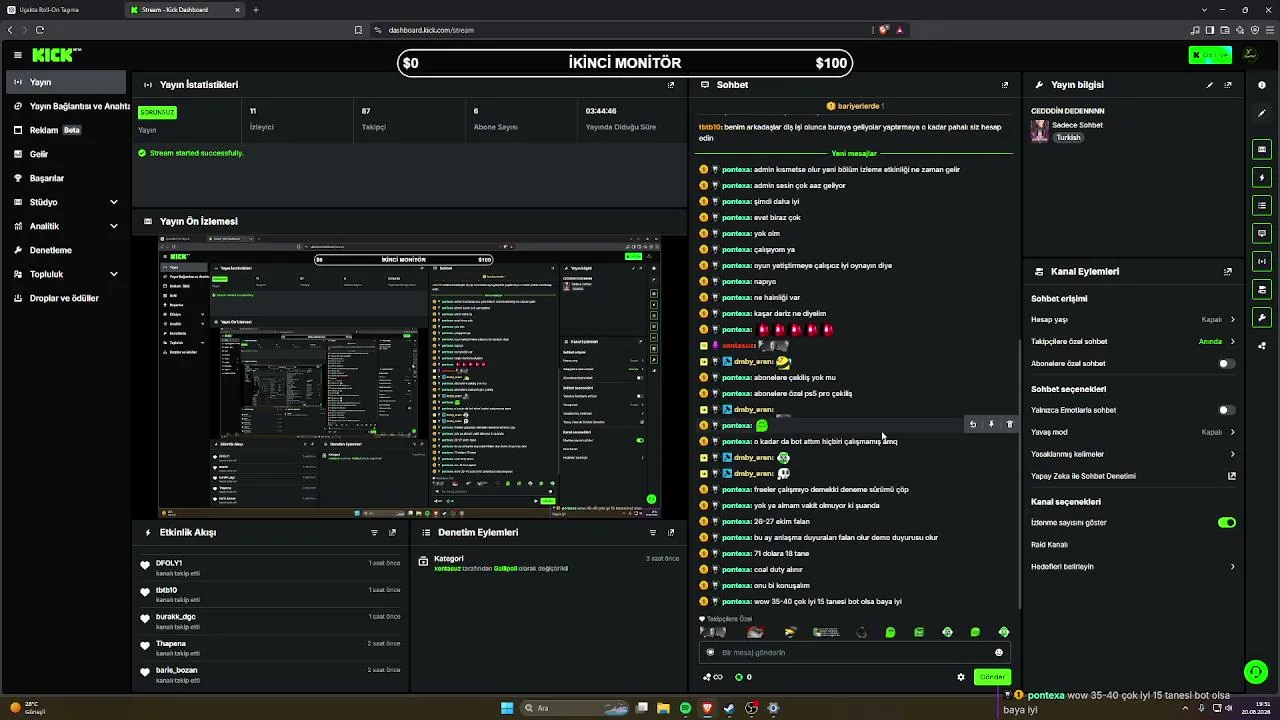Open Yasaklanmış kelimeler list

coord(1133,454)
